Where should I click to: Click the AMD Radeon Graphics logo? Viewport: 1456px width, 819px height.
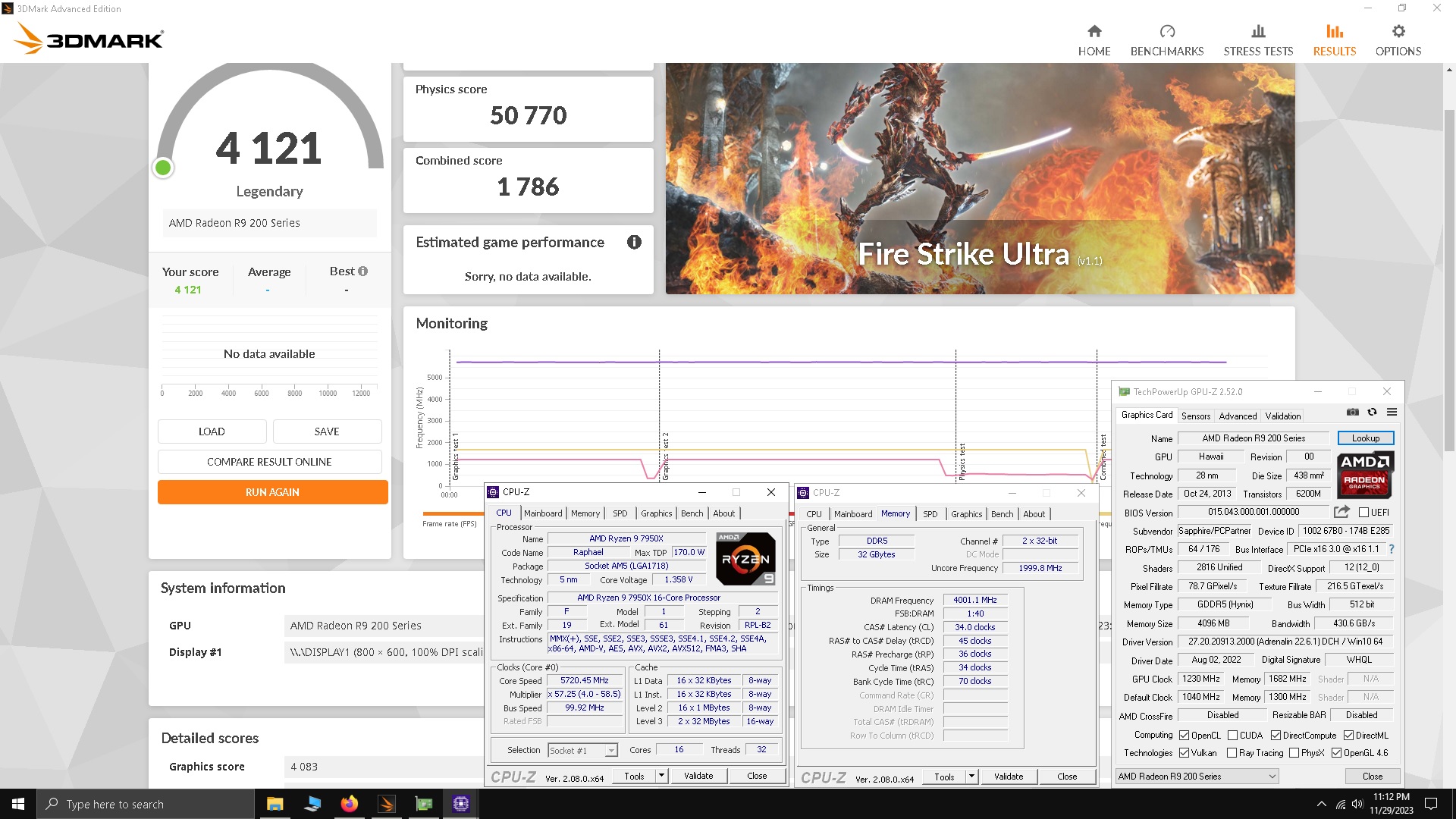[1365, 475]
